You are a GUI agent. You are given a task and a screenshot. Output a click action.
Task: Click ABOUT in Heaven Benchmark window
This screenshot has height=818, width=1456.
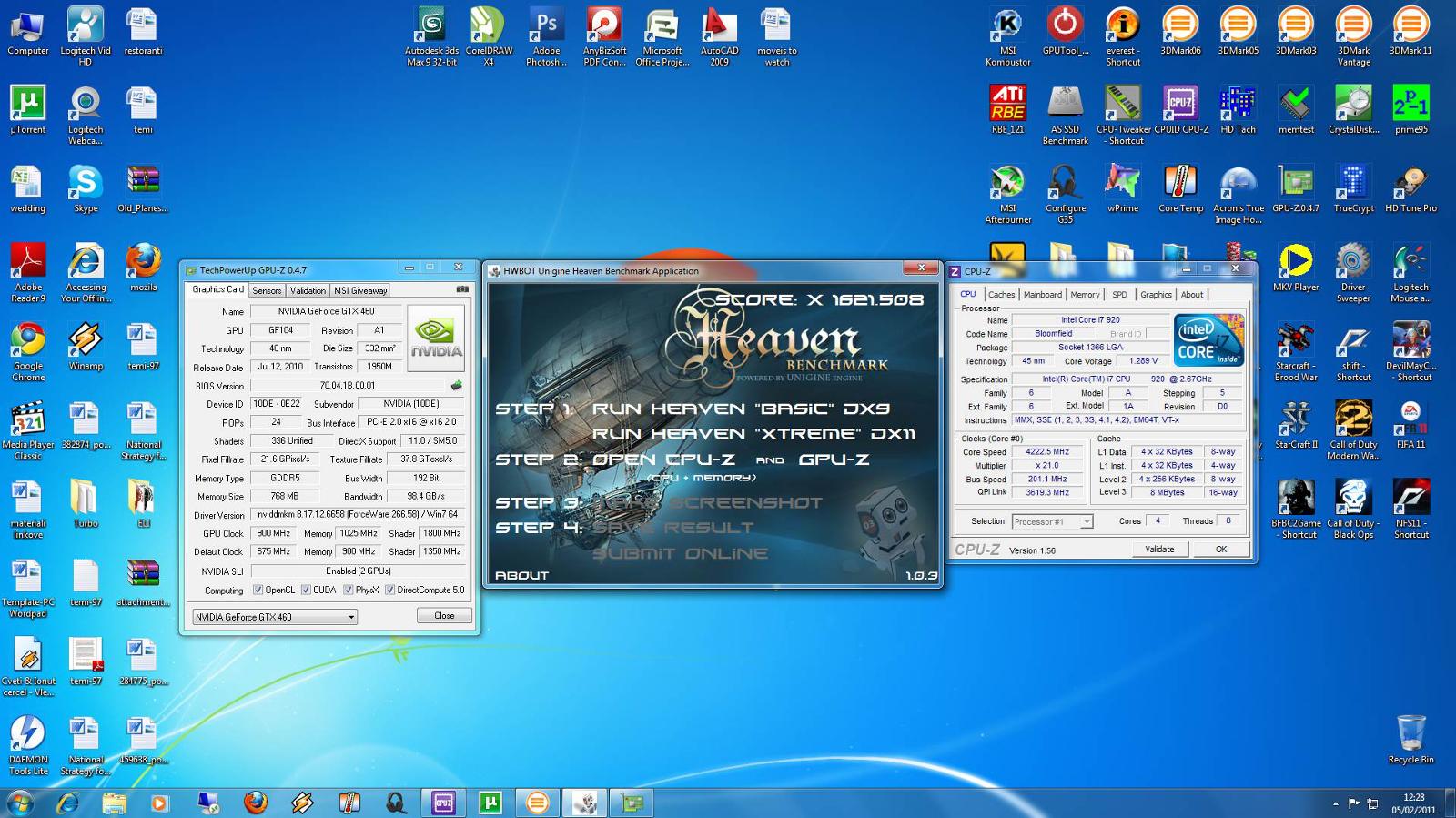tap(521, 575)
